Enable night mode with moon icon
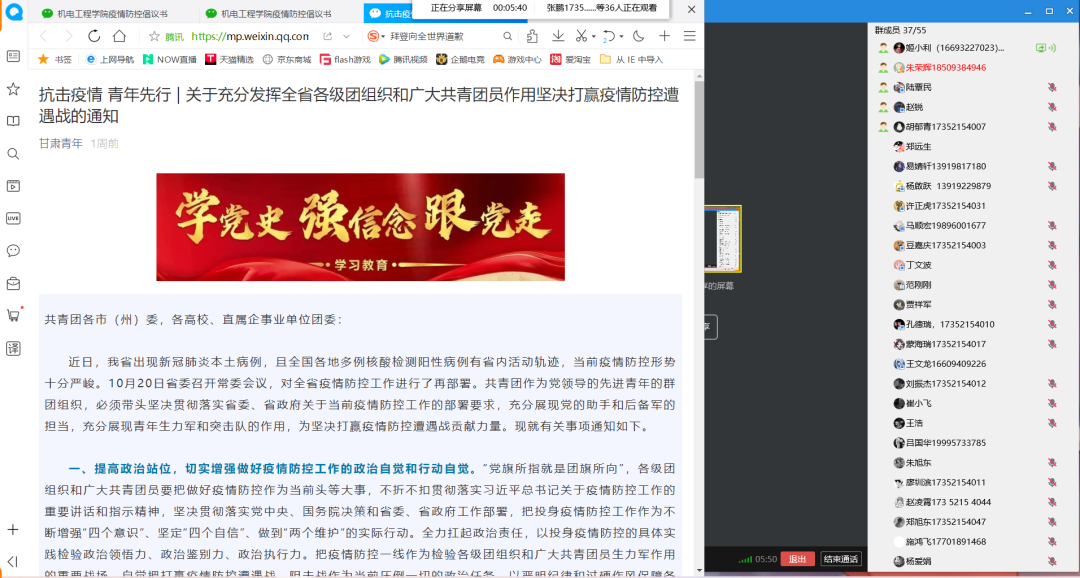1080x578 pixels. pos(638,36)
